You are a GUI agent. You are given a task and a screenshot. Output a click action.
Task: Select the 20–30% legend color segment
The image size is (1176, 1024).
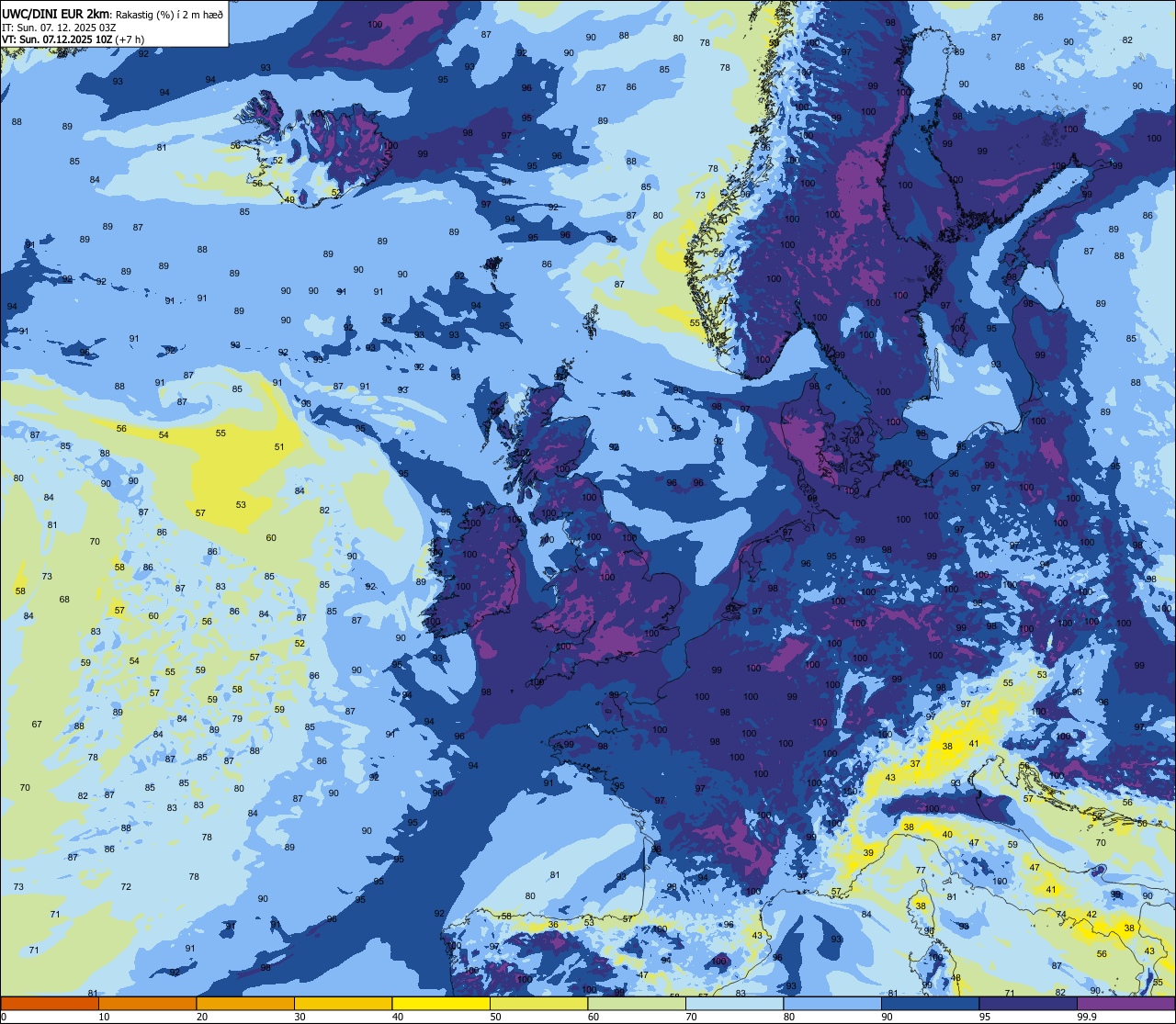tap(244, 1003)
